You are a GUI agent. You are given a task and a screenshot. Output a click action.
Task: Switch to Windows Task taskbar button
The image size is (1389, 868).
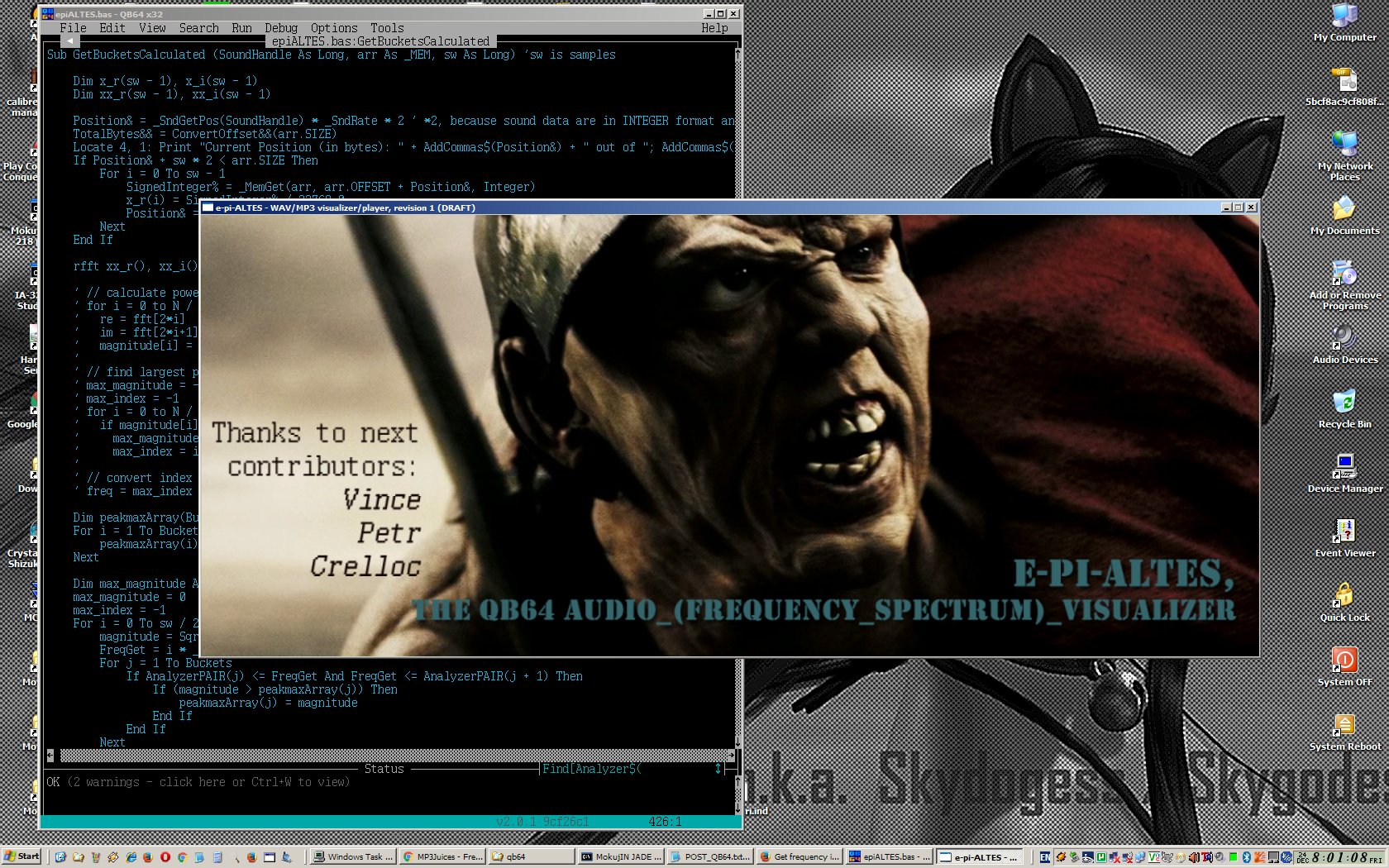point(353,857)
